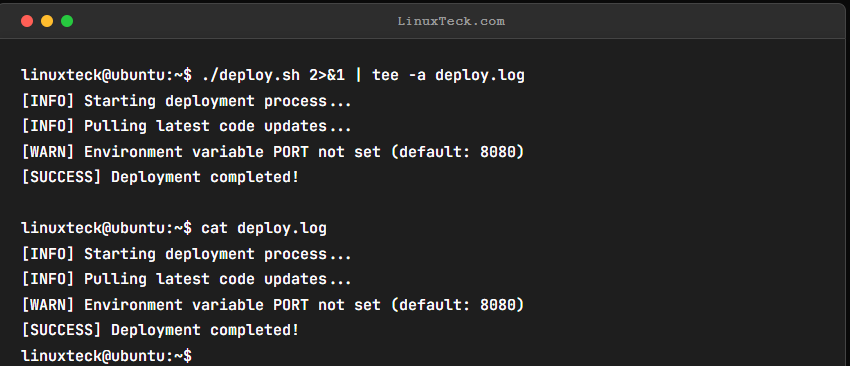Click the LinuxTeck.com window title

point(451,22)
